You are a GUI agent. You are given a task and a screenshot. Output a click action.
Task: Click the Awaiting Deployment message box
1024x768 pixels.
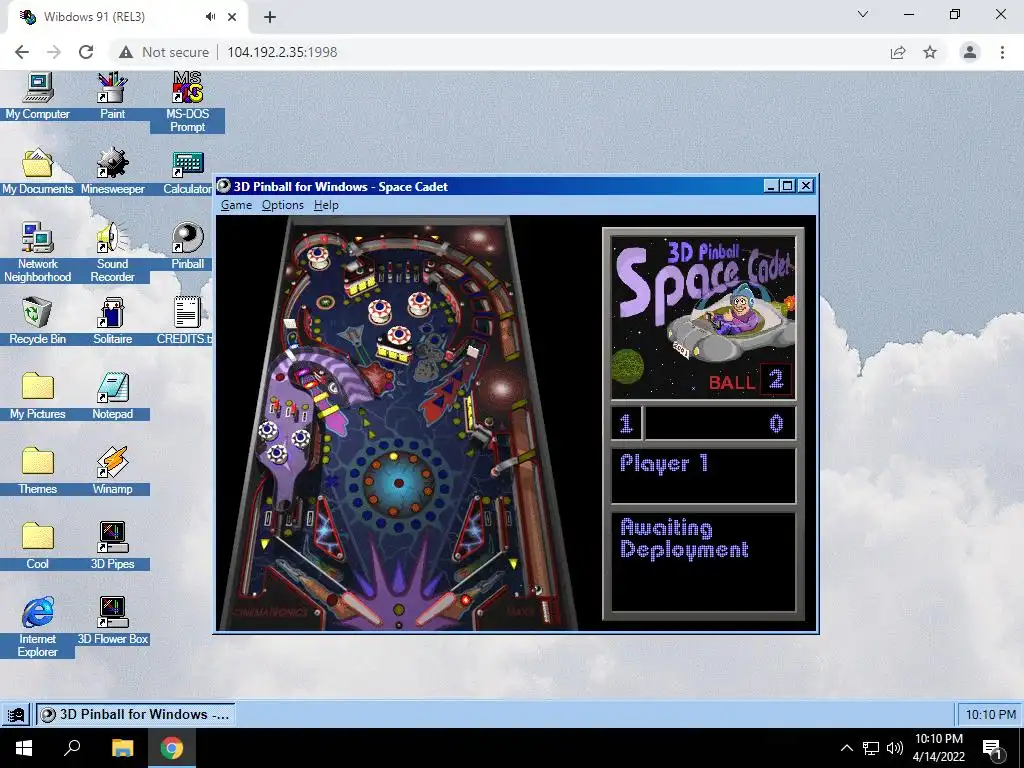coord(703,562)
